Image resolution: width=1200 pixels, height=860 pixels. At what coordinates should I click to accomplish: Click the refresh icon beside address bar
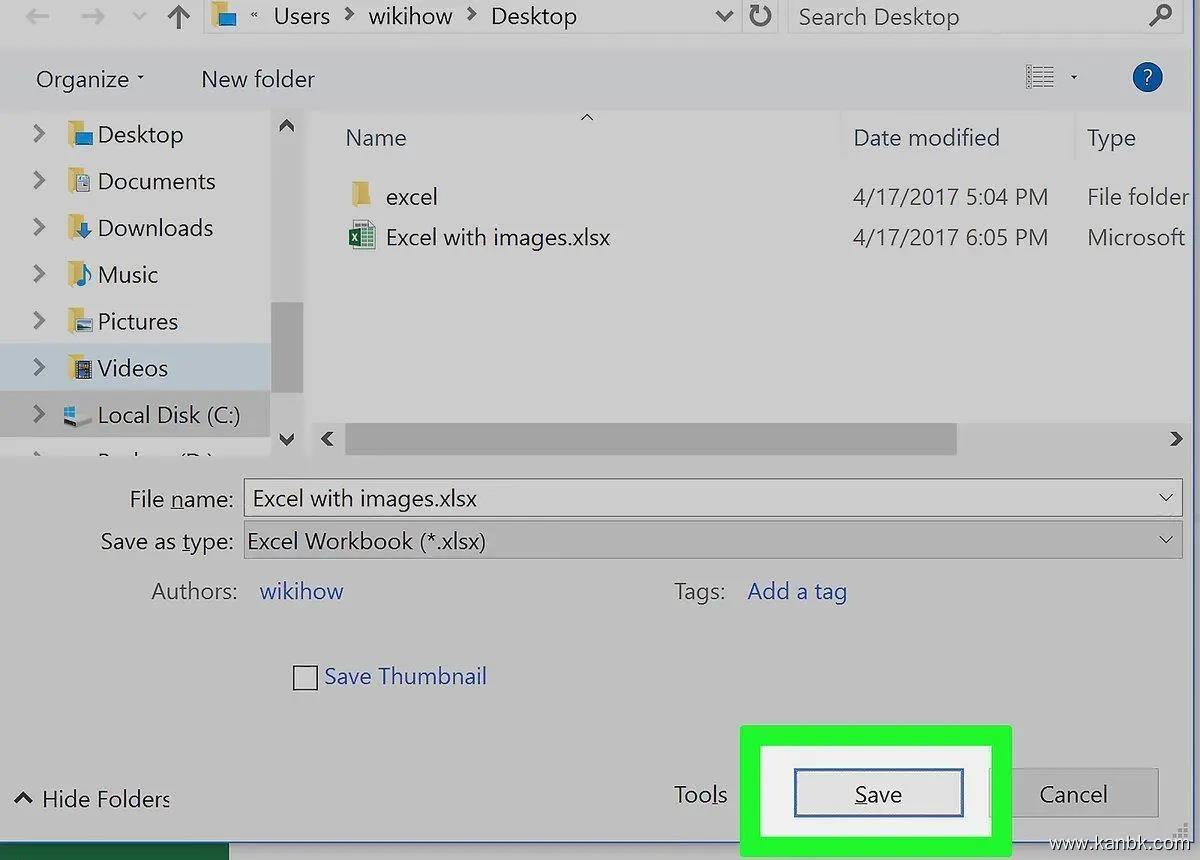click(x=760, y=17)
